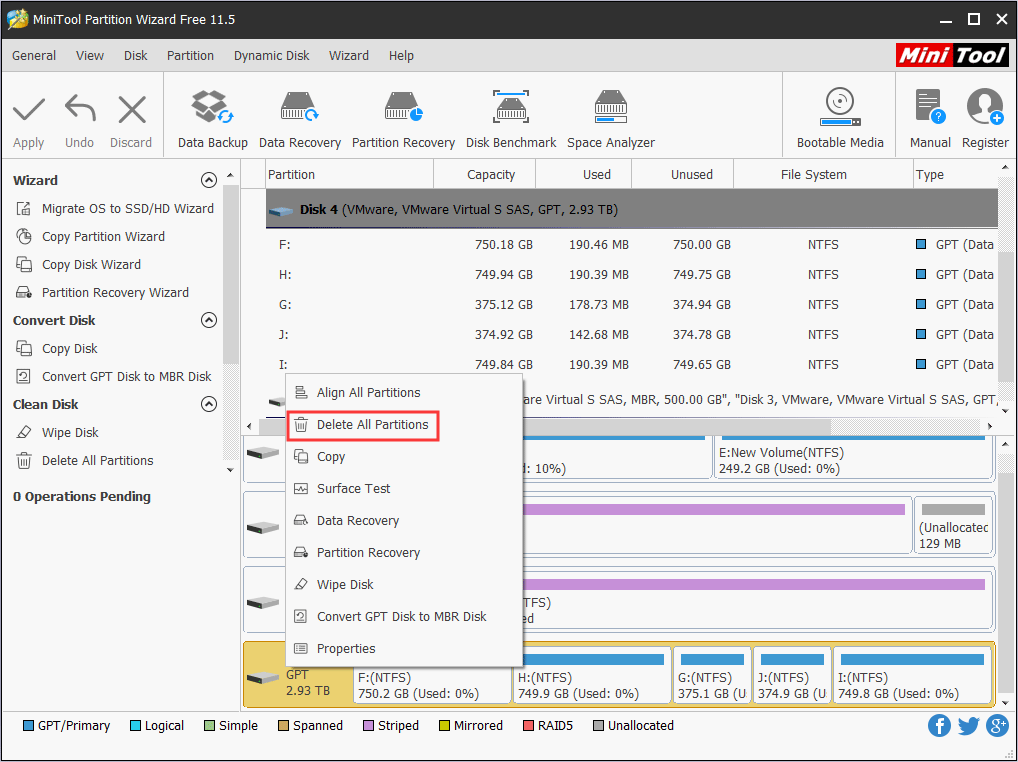The width and height of the screenshot is (1018, 762).
Task: Choose Wipe Disk in context menu
Action: [x=404, y=585]
